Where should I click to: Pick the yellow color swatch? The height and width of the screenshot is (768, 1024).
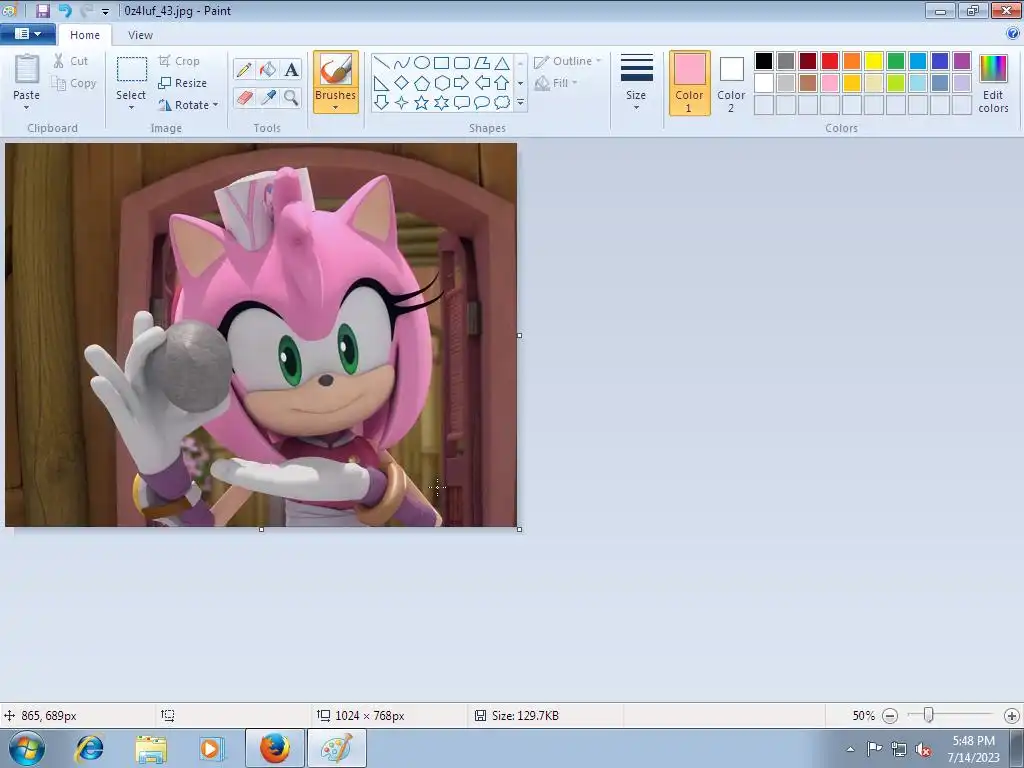[874, 61]
